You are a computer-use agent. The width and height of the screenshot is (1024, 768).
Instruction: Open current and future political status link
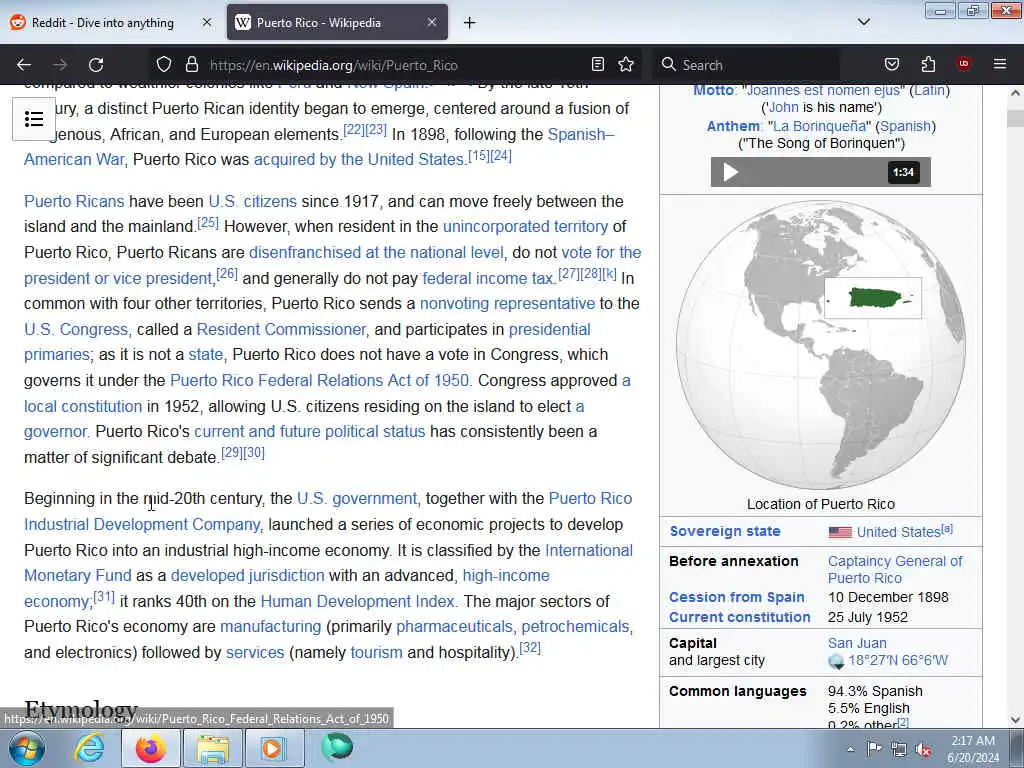(x=310, y=432)
